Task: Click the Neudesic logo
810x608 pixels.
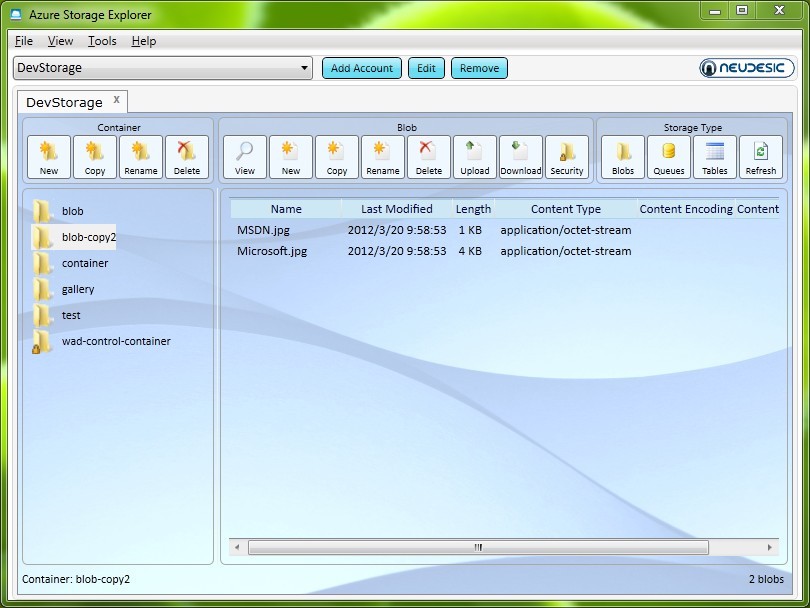Action: point(746,68)
